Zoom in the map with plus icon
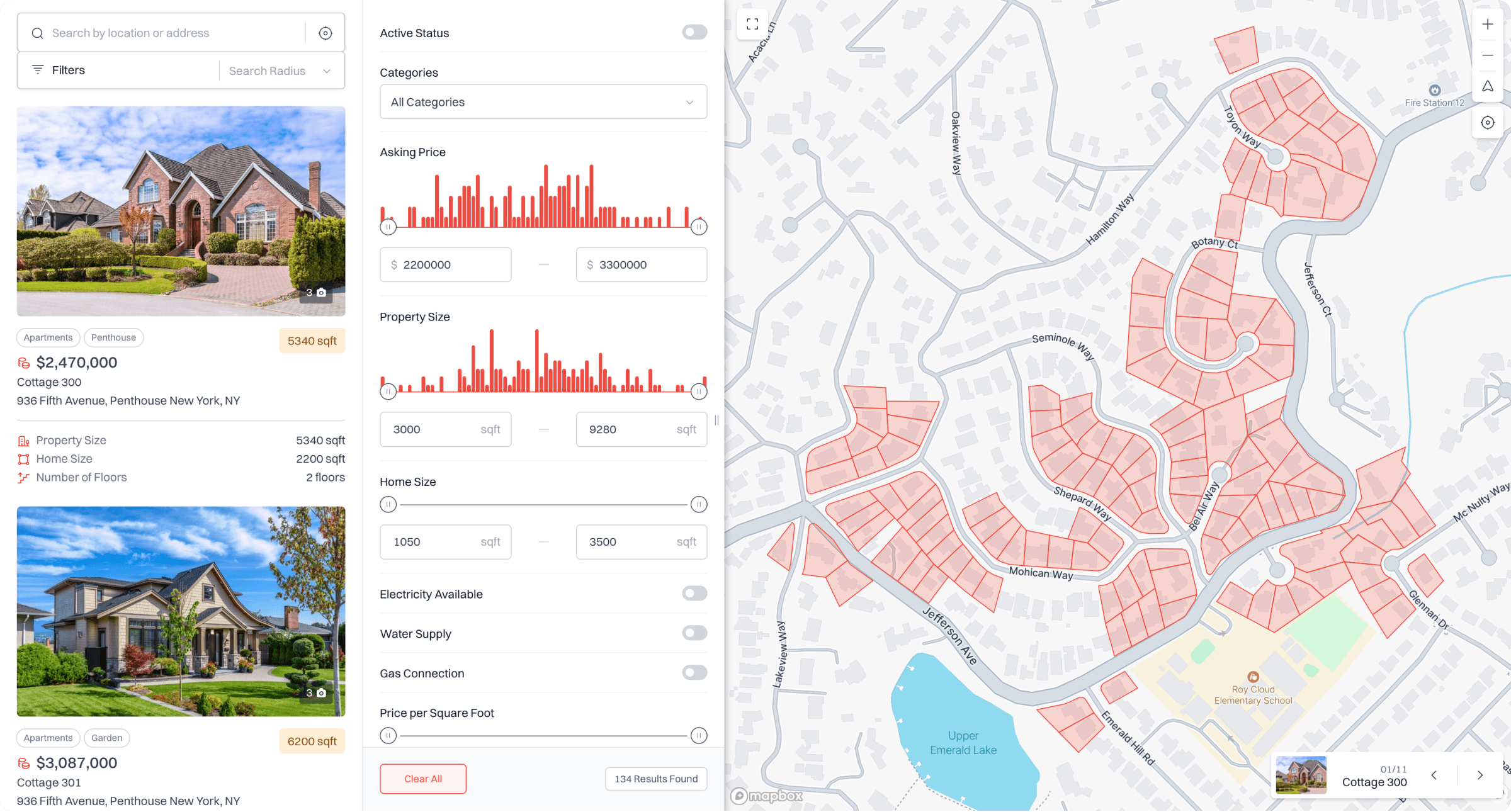Screen dimensions: 1511x812 click(1488, 24)
